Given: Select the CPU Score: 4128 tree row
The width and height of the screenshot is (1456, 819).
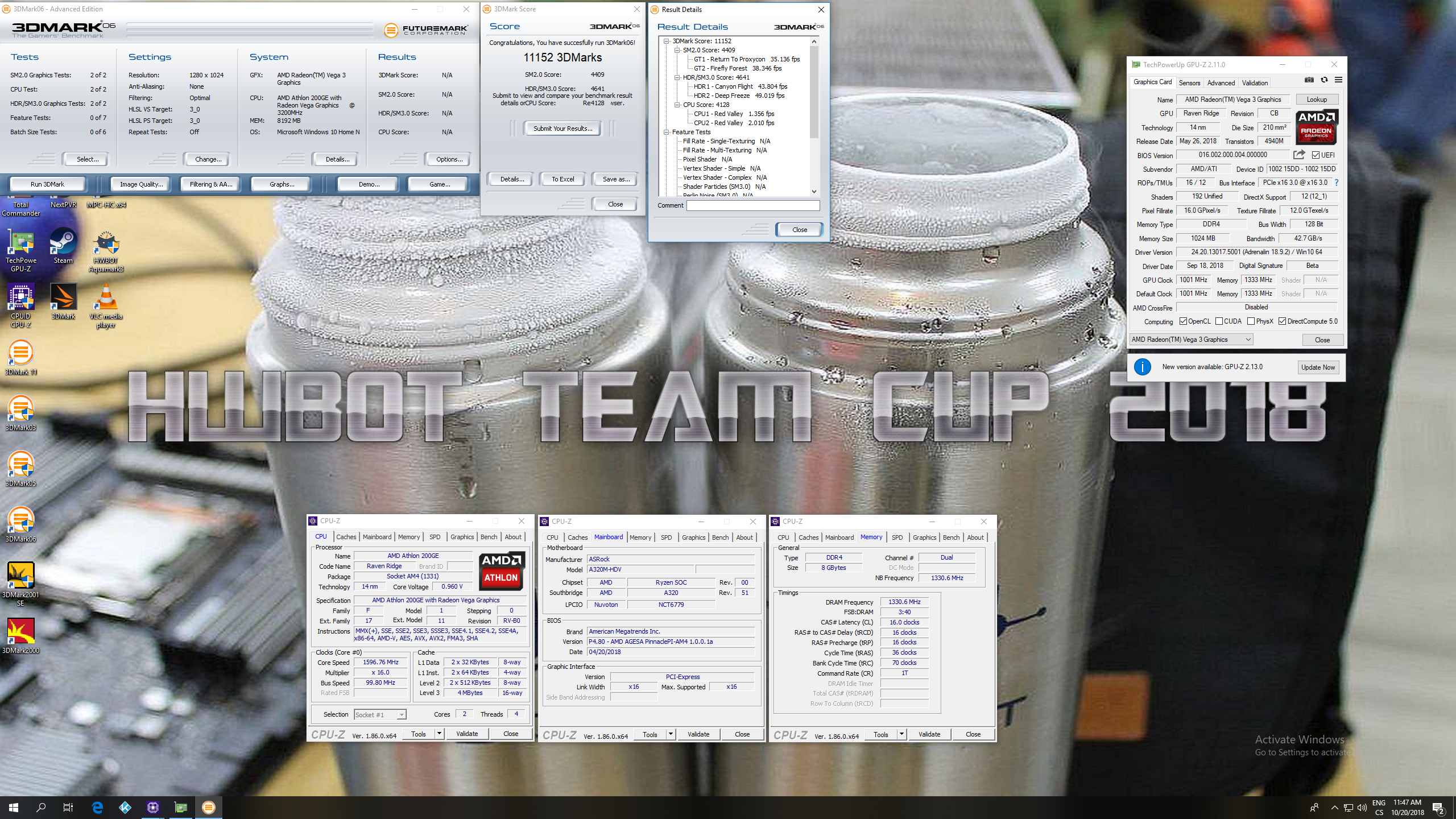Looking at the screenshot, I should click(x=706, y=105).
